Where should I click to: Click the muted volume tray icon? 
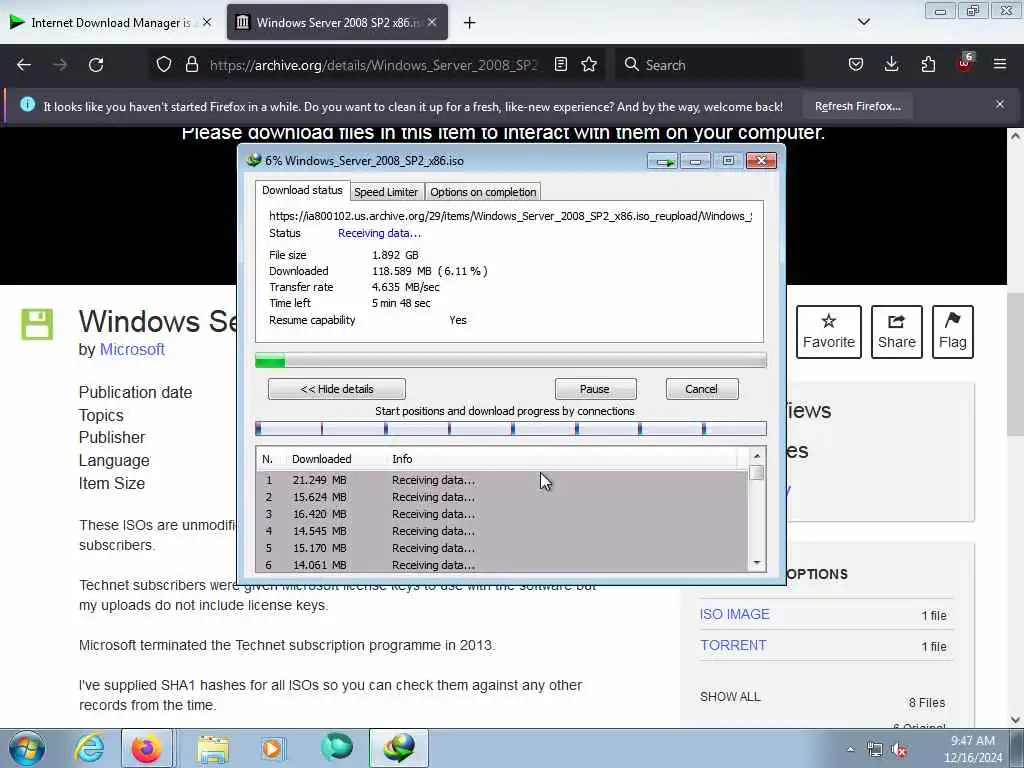click(x=900, y=750)
